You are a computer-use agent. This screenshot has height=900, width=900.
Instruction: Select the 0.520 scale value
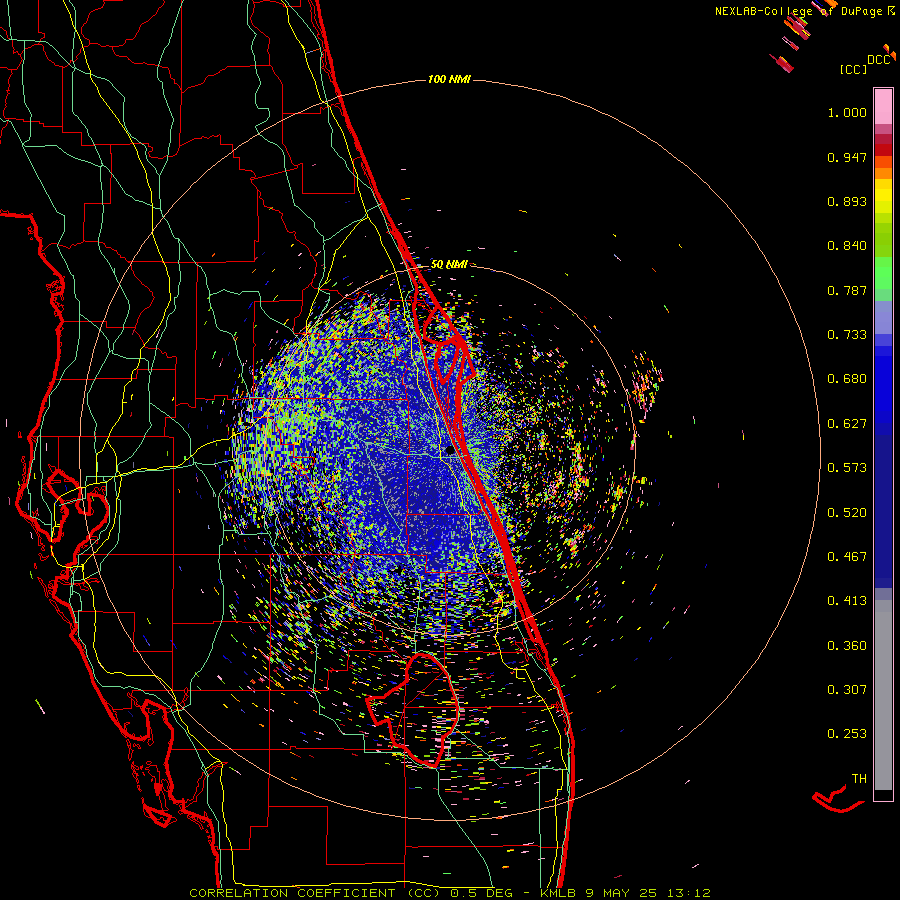[847, 513]
